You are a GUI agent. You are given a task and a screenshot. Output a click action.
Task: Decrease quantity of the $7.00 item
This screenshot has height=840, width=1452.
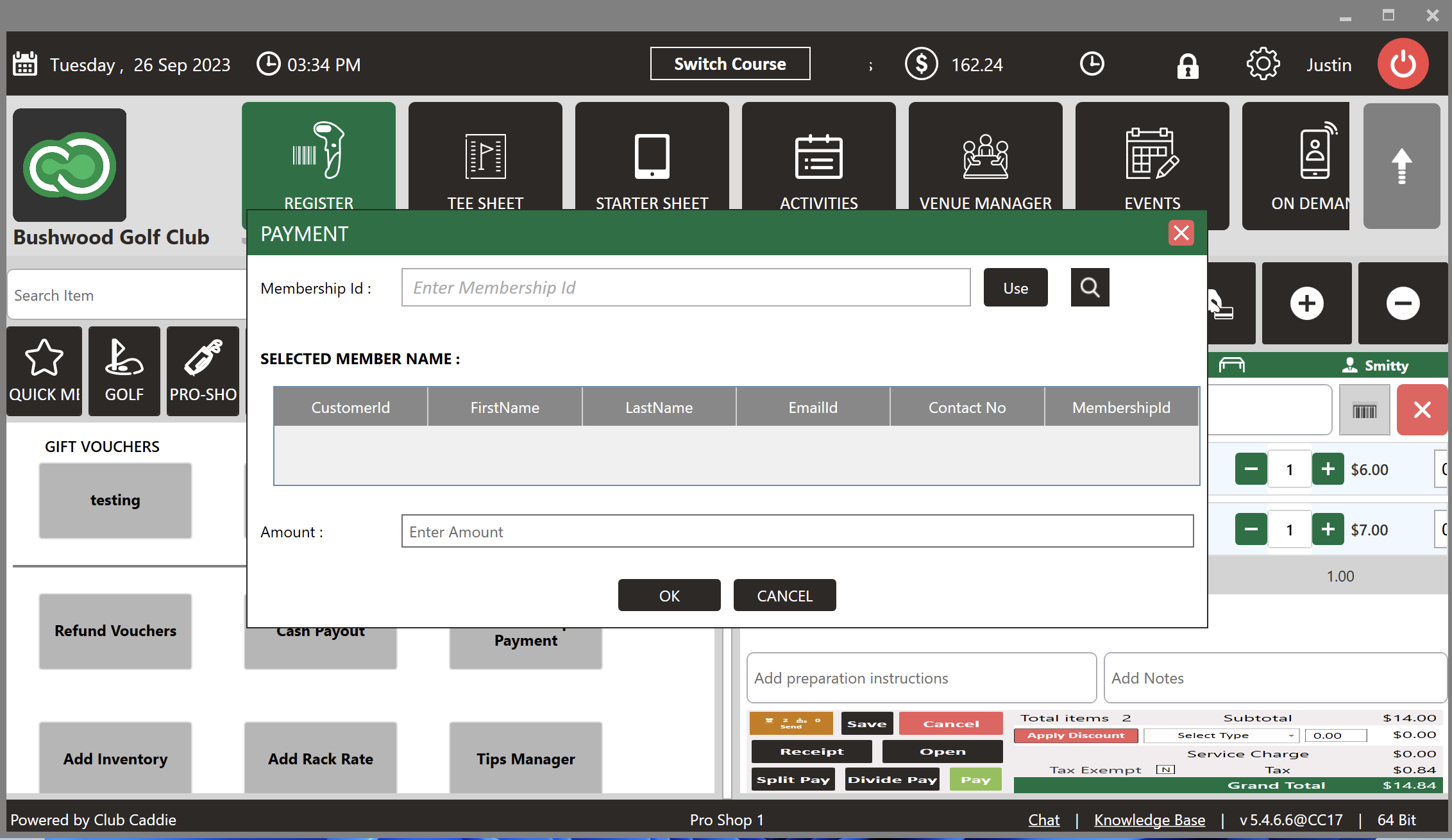pos(1251,530)
